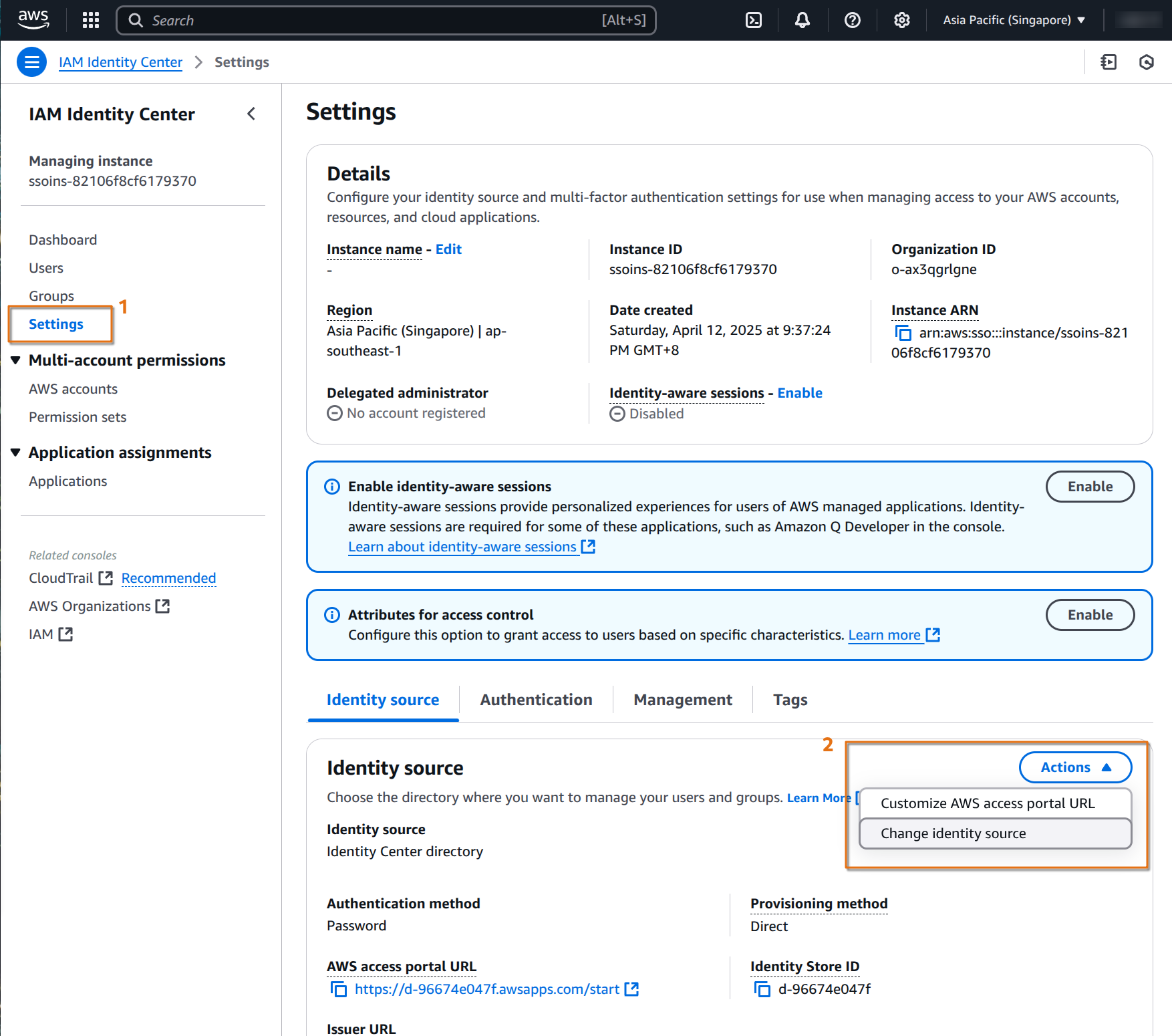This screenshot has width=1172, height=1036.
Task: Click Enable button in identity-aware sessions banner
Action: pyautogui.click(x=1090, y=487)
